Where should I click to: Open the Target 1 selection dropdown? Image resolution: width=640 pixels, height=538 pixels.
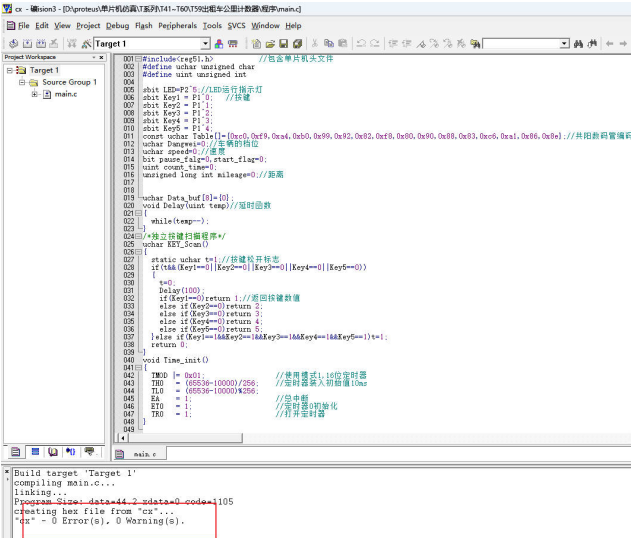(x=205, y=44)
